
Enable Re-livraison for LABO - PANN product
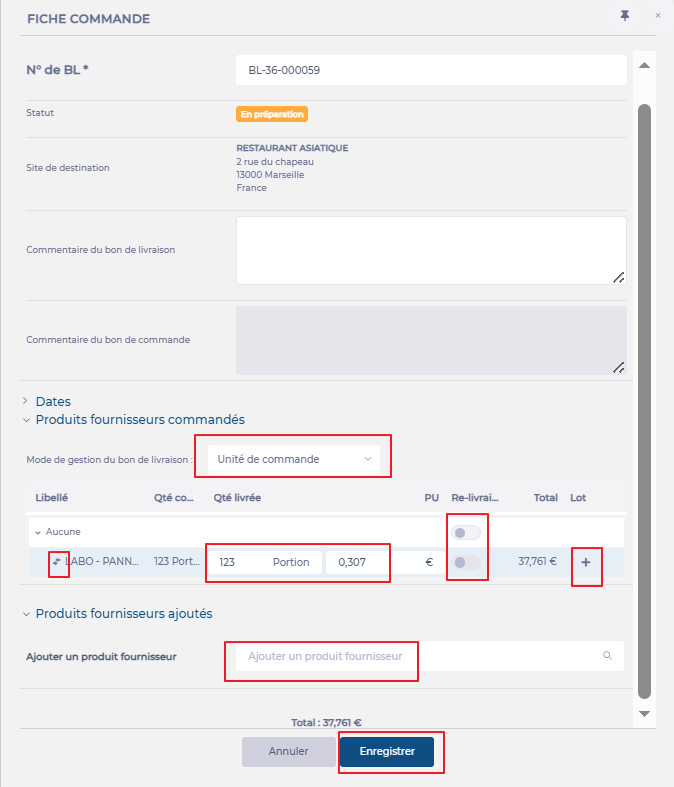[x=465, y=563]
